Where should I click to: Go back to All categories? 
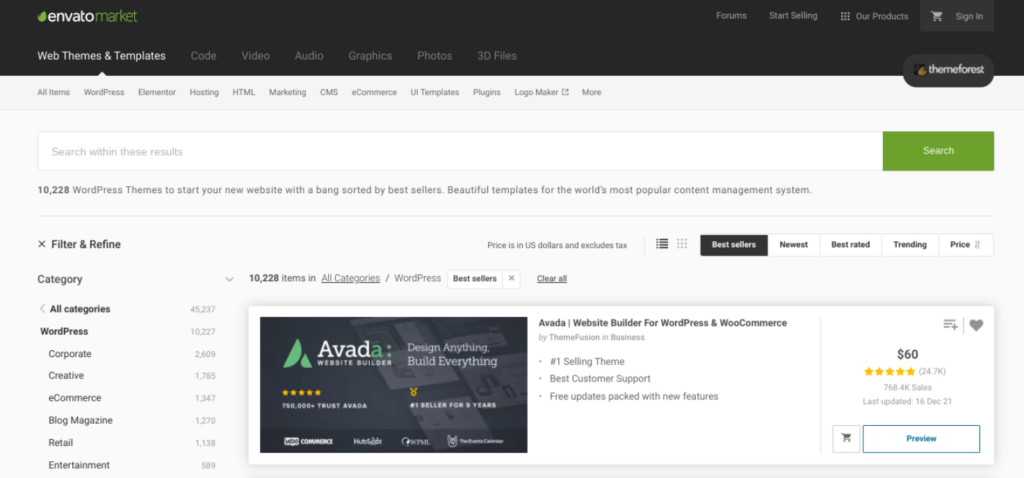75,309
